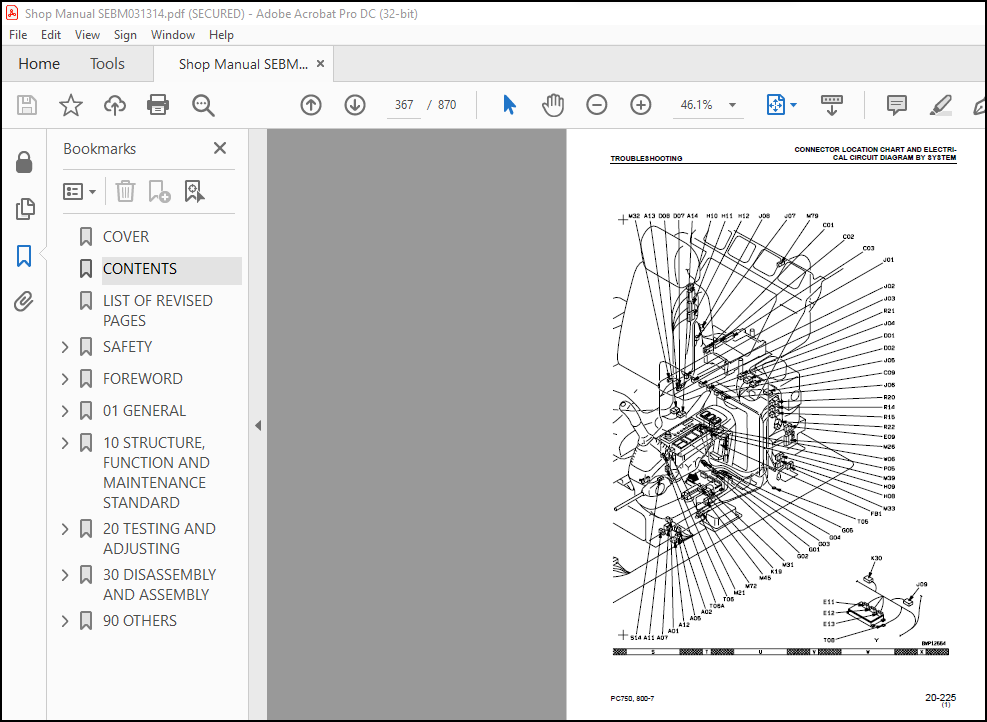Expand the 01 GENERAL bookmark

tap(65, 411)
